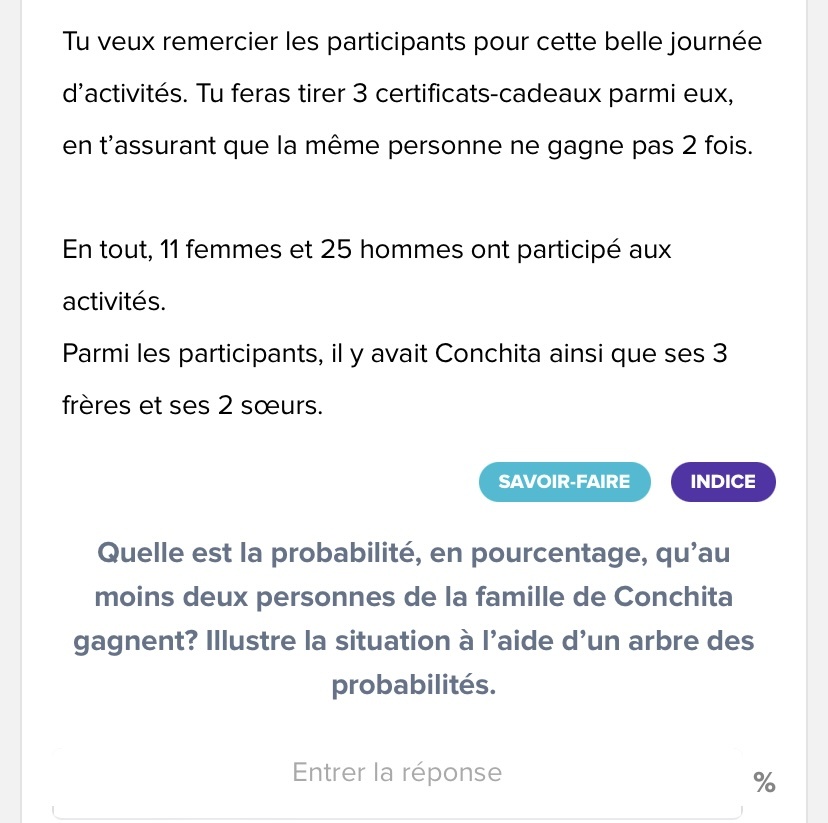
Task: Click the percent sign beside the answer field
Action: (764, 783)
